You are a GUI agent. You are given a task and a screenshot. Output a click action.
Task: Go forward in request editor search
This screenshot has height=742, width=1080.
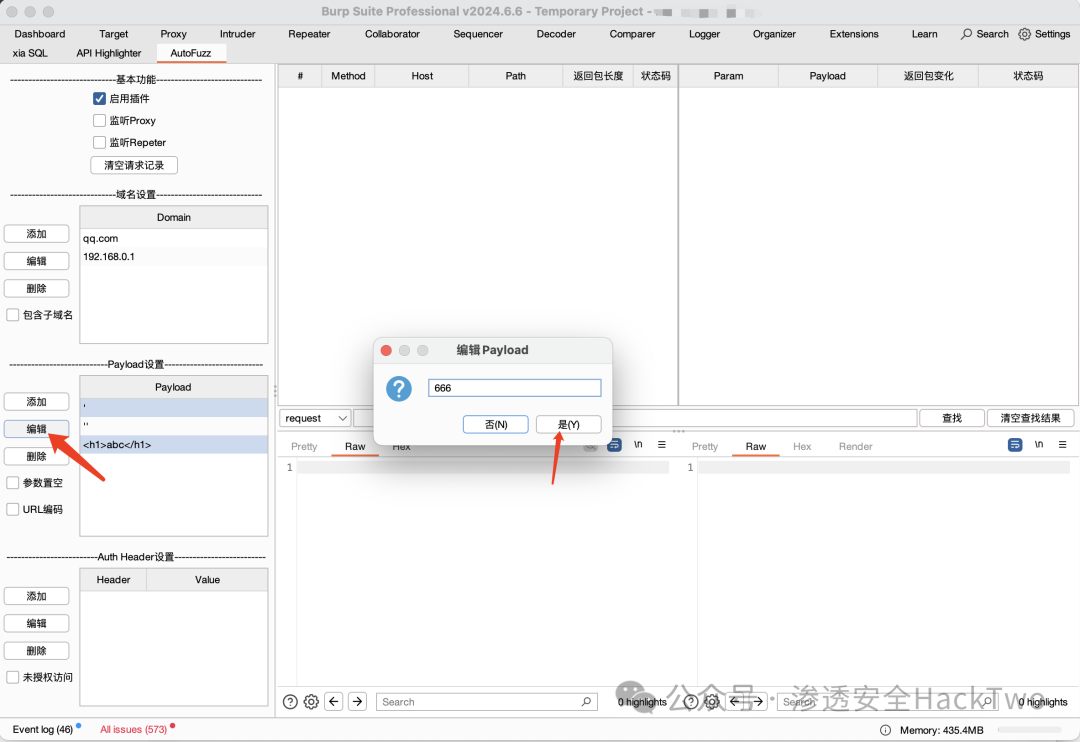coord(357,701)
